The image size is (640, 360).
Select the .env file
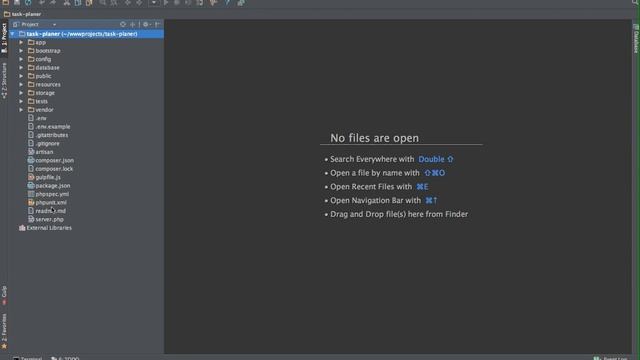(x=37, y=118)
